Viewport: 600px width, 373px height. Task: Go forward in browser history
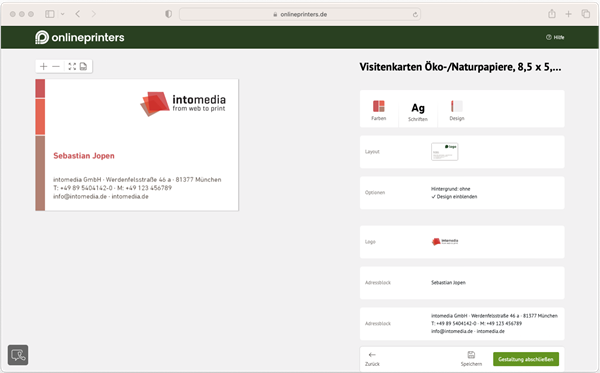(94, 14)
